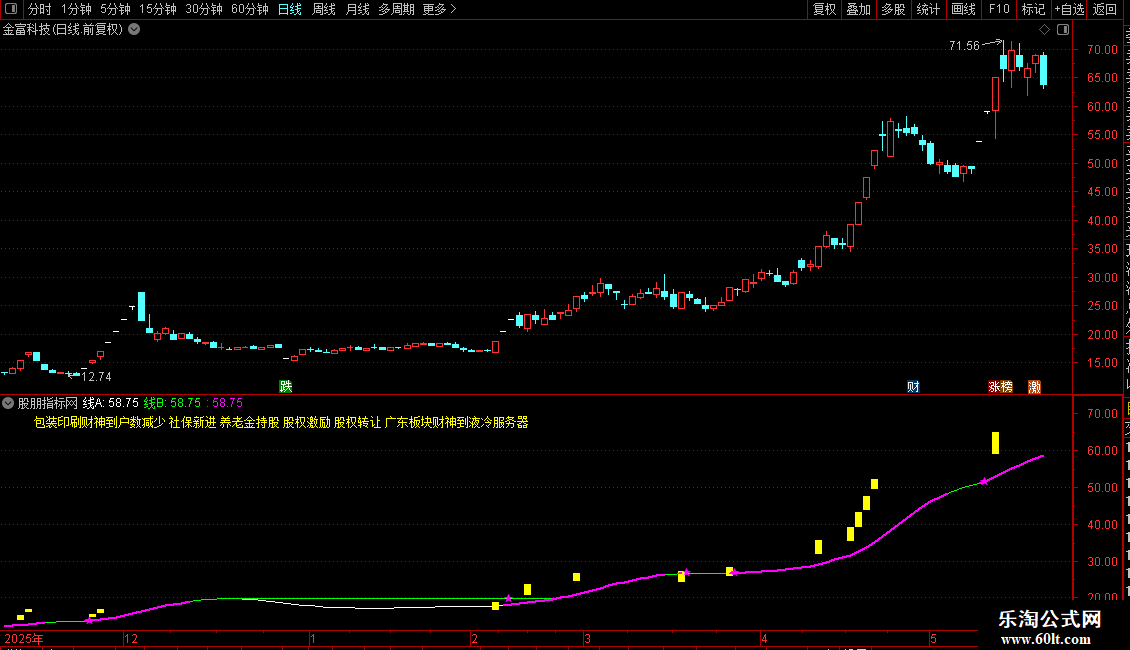Open the 多周期 multi-period view
The width and height of the screenshot is (1130, 650).
pos(396,9)
